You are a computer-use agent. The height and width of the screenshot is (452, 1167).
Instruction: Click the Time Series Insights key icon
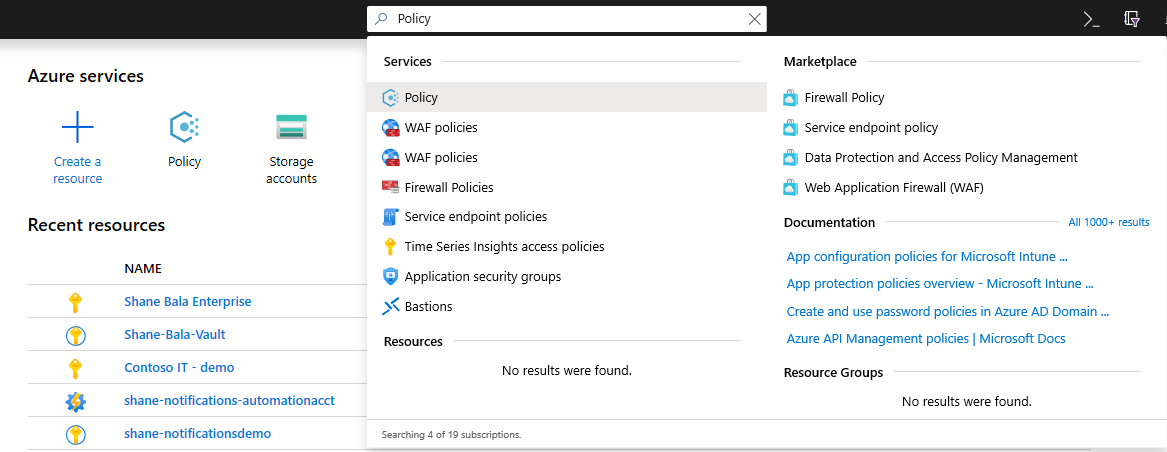click(x=390, y=247)
